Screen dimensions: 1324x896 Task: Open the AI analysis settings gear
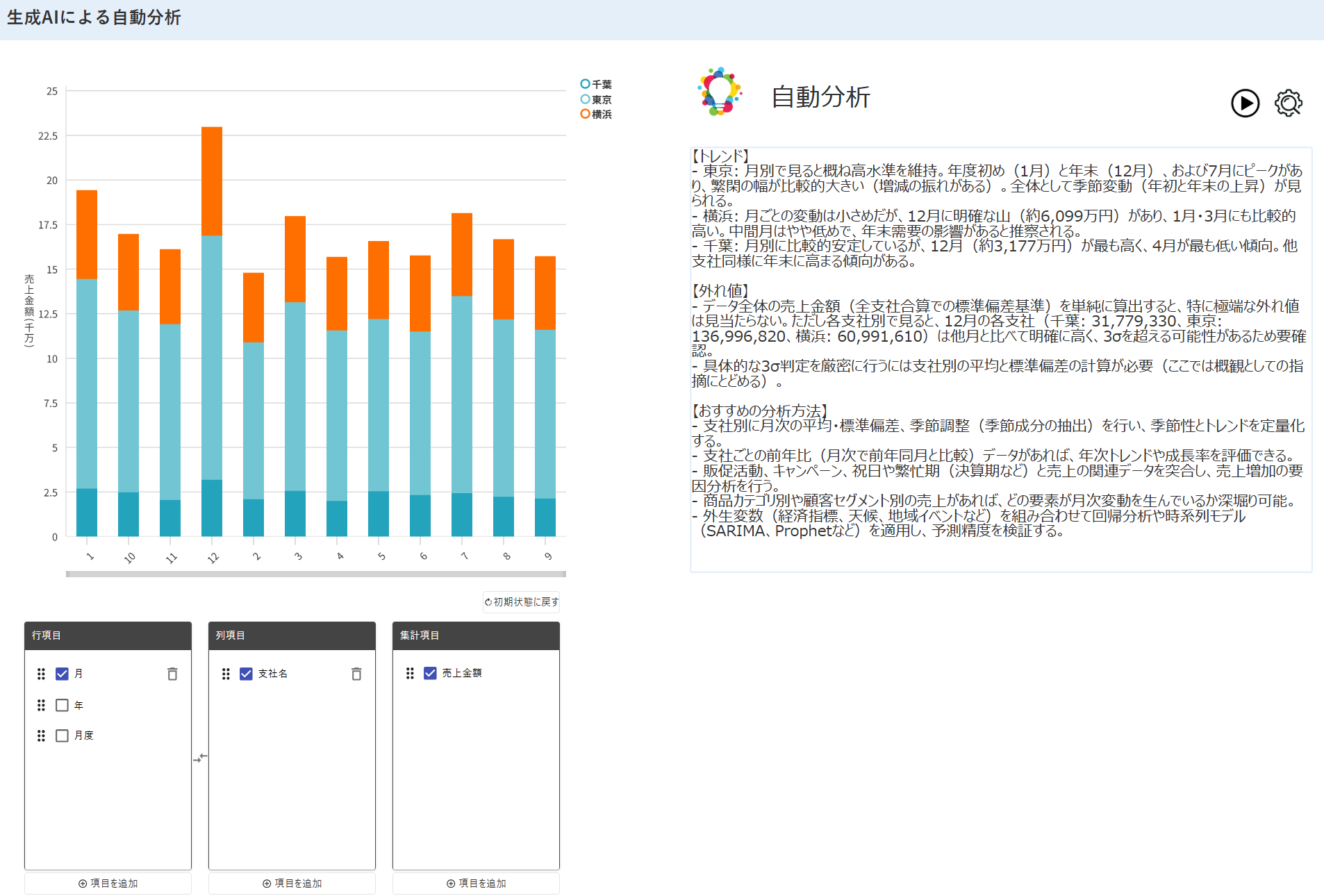click(1288, 103)
